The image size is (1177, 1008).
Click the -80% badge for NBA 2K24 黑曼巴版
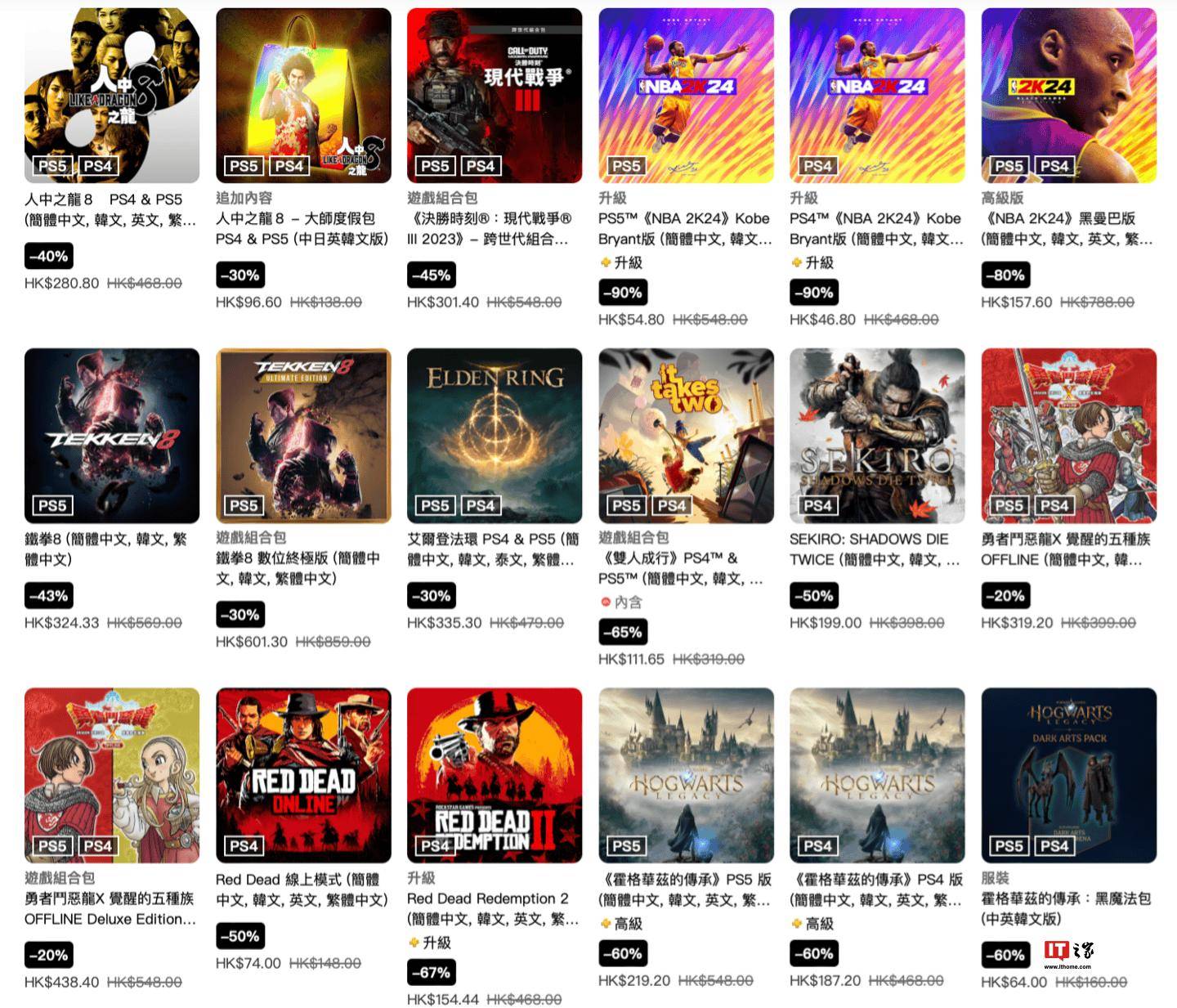tap(1005, 276)
